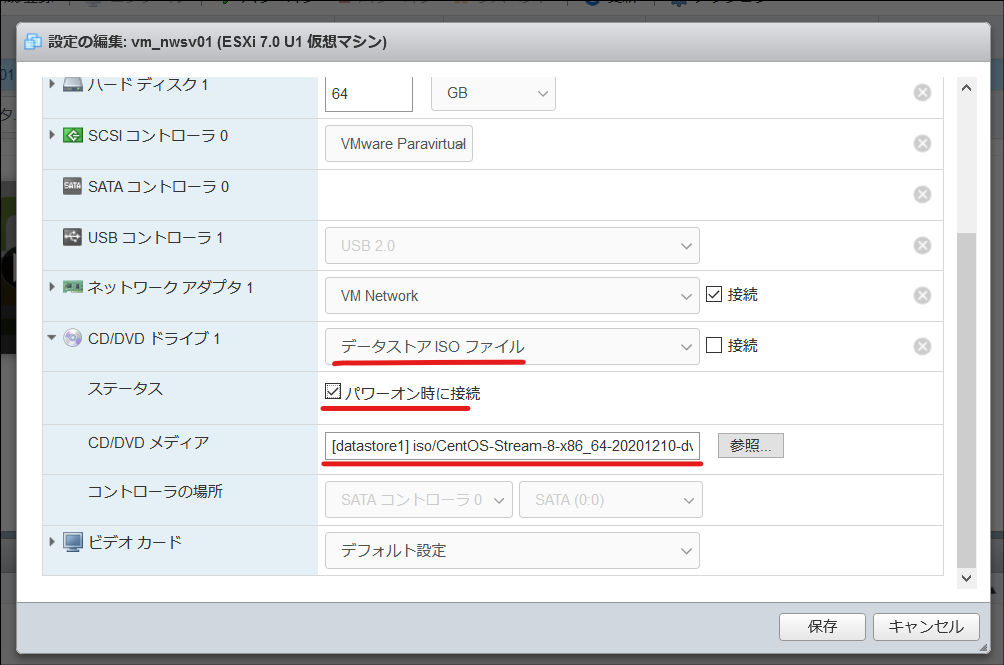Click the キャンセル button
Image resolution: width=1004 pixels, height=665 pixels.
tap(926, 627)
